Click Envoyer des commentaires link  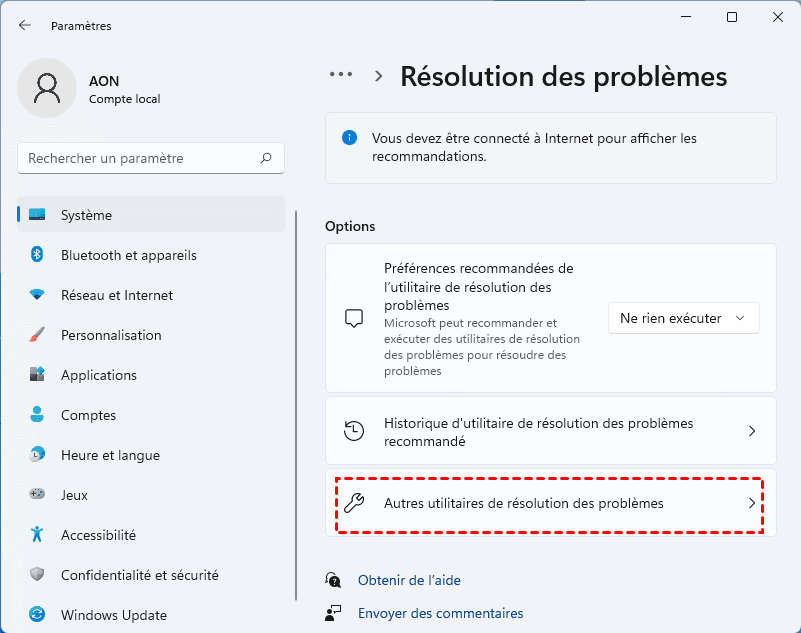click(x=440, y=613)
